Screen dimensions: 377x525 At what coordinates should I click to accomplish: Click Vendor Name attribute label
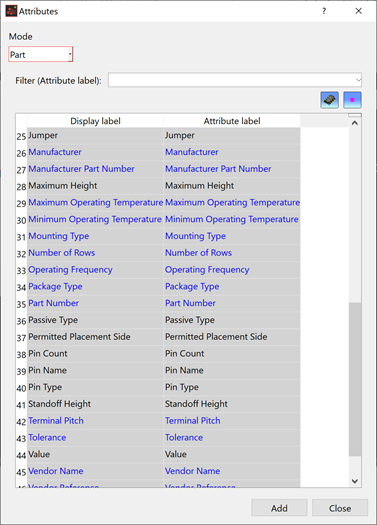(232, 471)
